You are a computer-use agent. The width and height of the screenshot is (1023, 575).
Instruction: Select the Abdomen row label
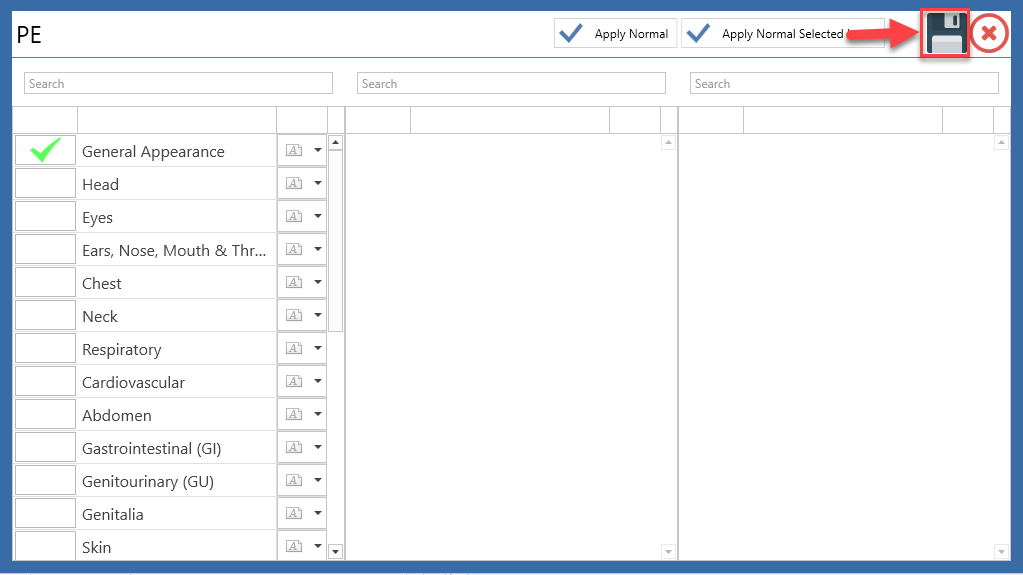pyautogui.click(x=117, y=416)
